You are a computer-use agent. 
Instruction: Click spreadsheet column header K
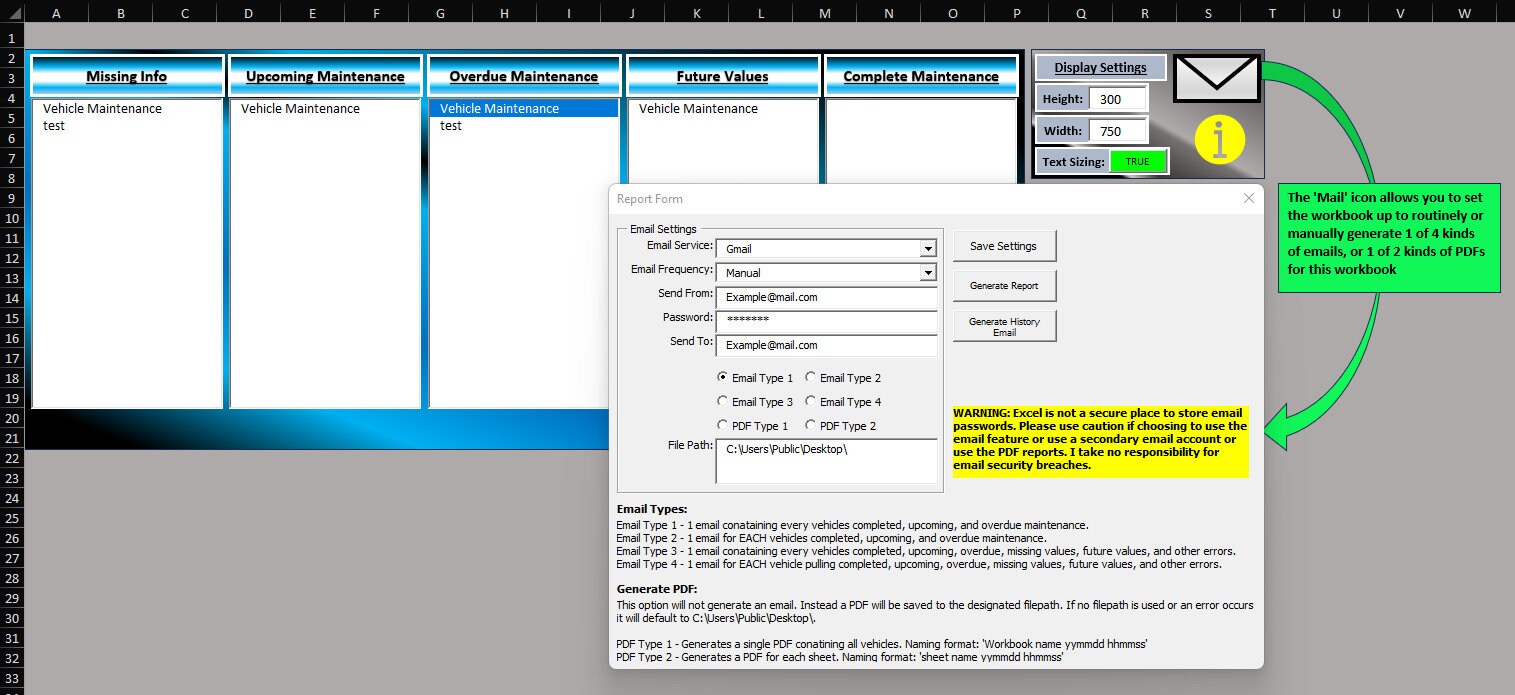tap(696, 13)
